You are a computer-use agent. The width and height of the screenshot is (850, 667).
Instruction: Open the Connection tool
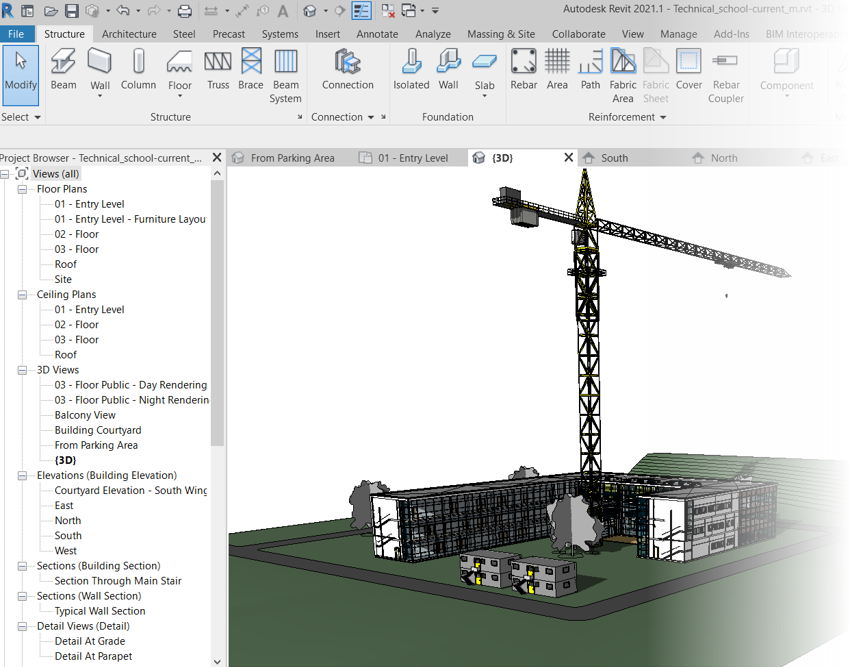(347, 71)
